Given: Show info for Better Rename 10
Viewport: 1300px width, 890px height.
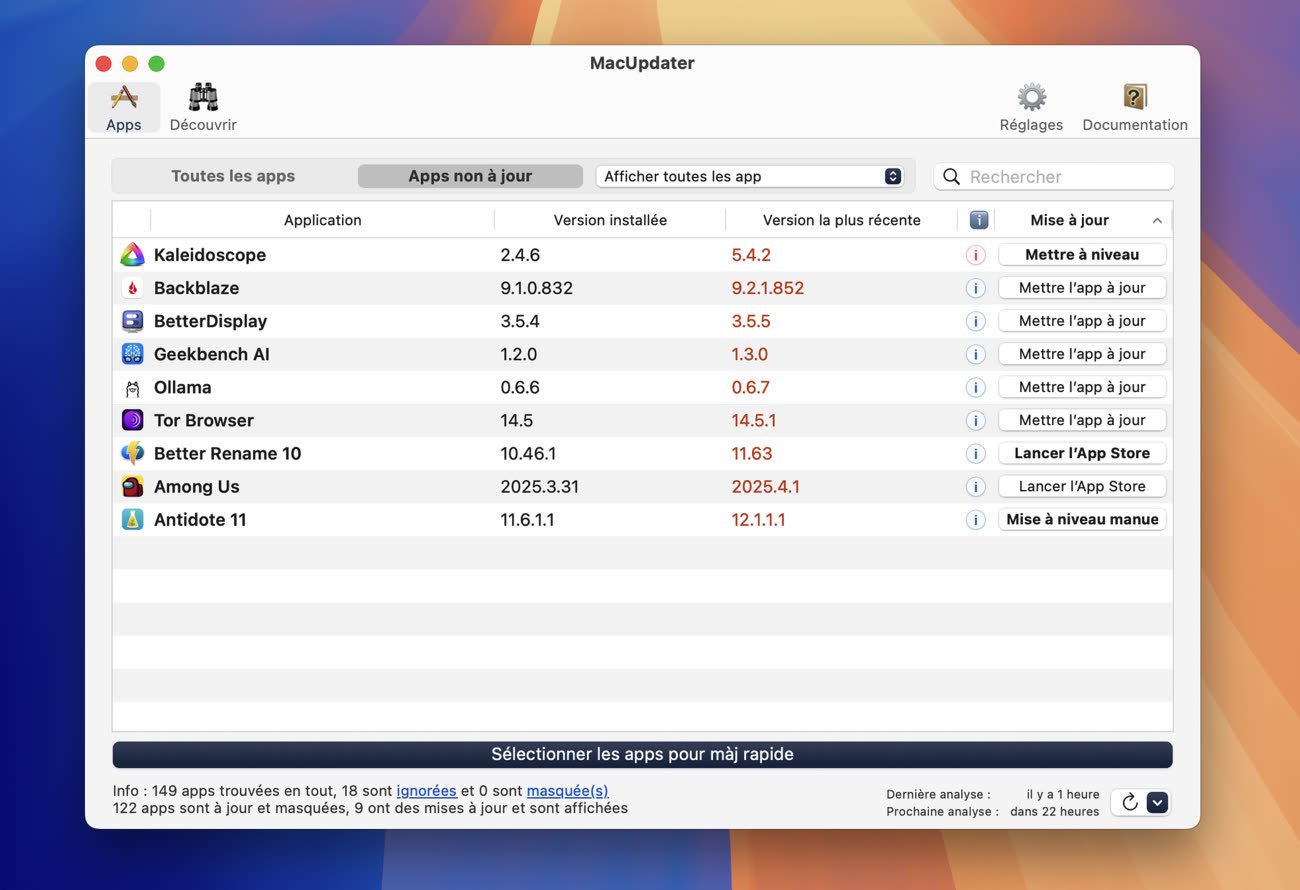Looking at the screenshot, I should pyautogui.click(x=976, y=453).
